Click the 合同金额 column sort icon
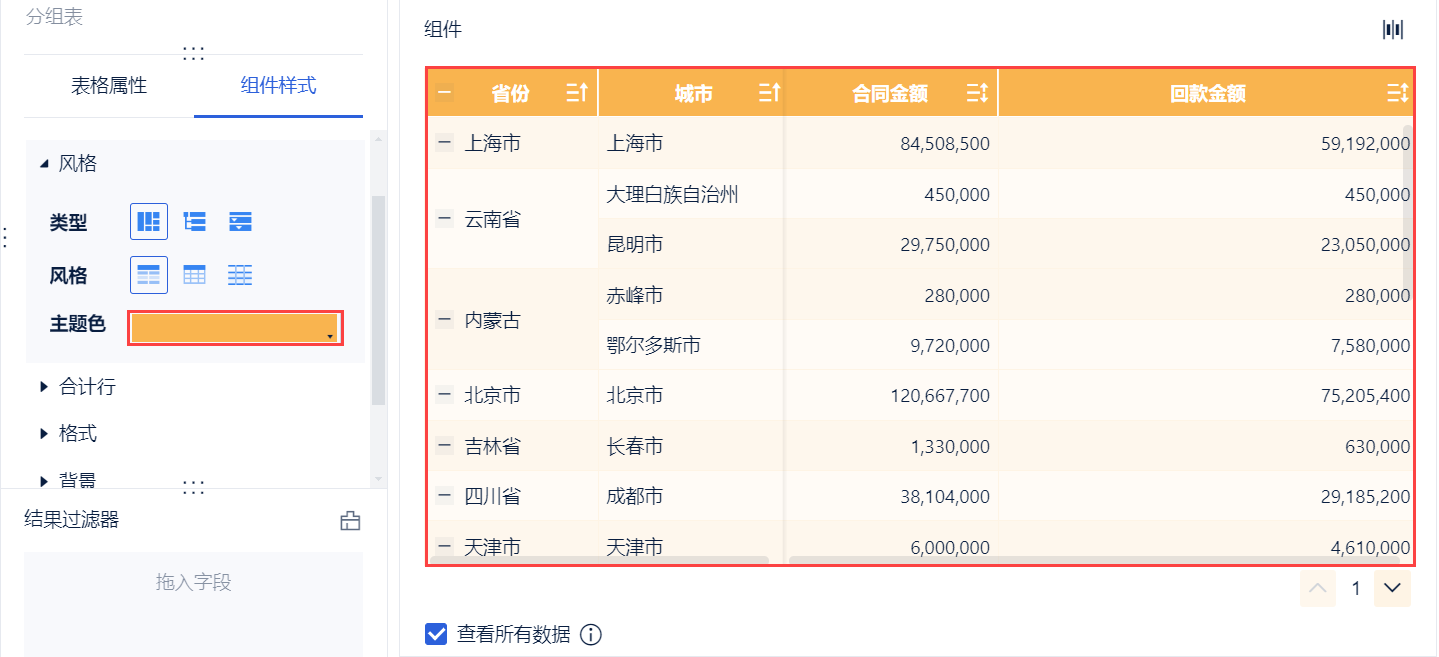The height and width of the screenshot is (657, 1439). tap(977, 94)
